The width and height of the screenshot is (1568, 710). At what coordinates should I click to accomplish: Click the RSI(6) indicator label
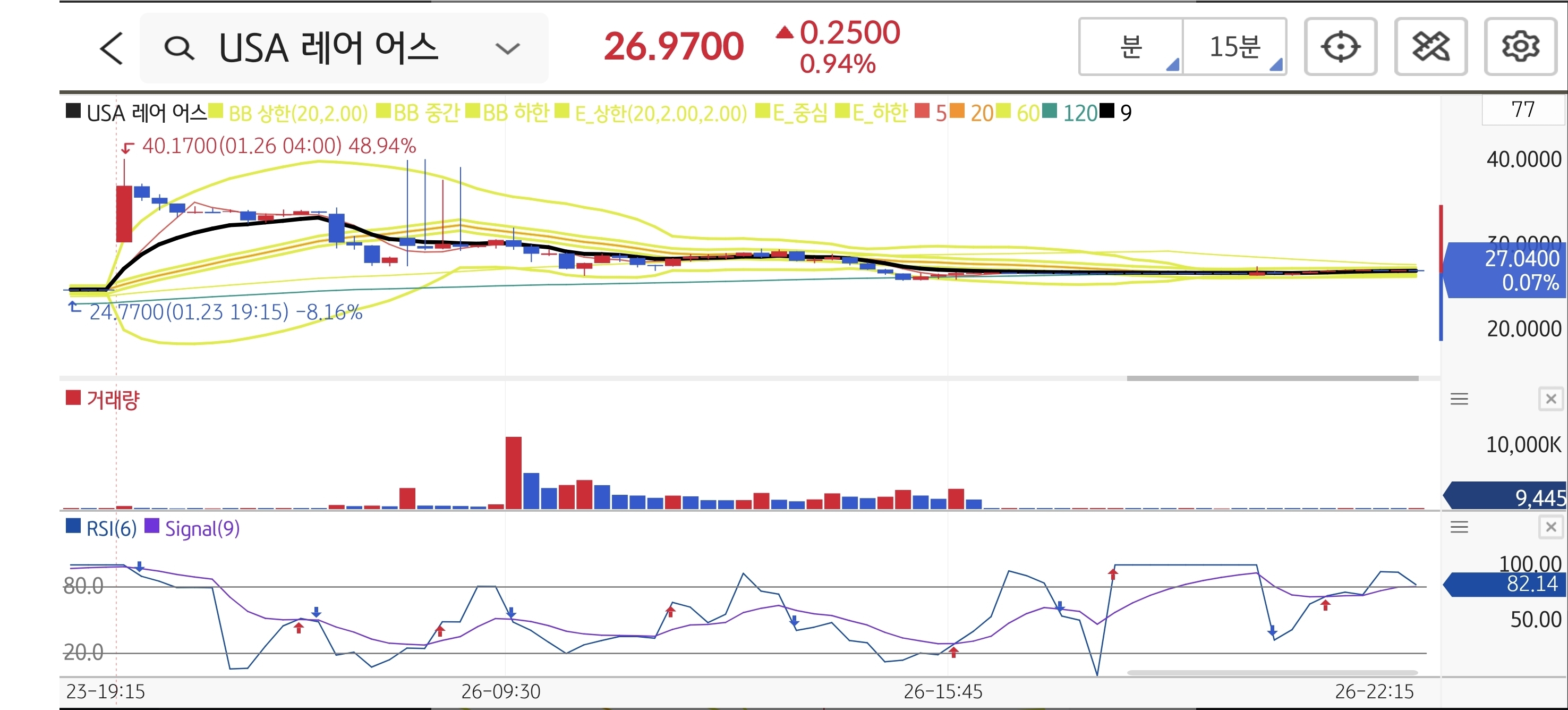coord(111,528)
